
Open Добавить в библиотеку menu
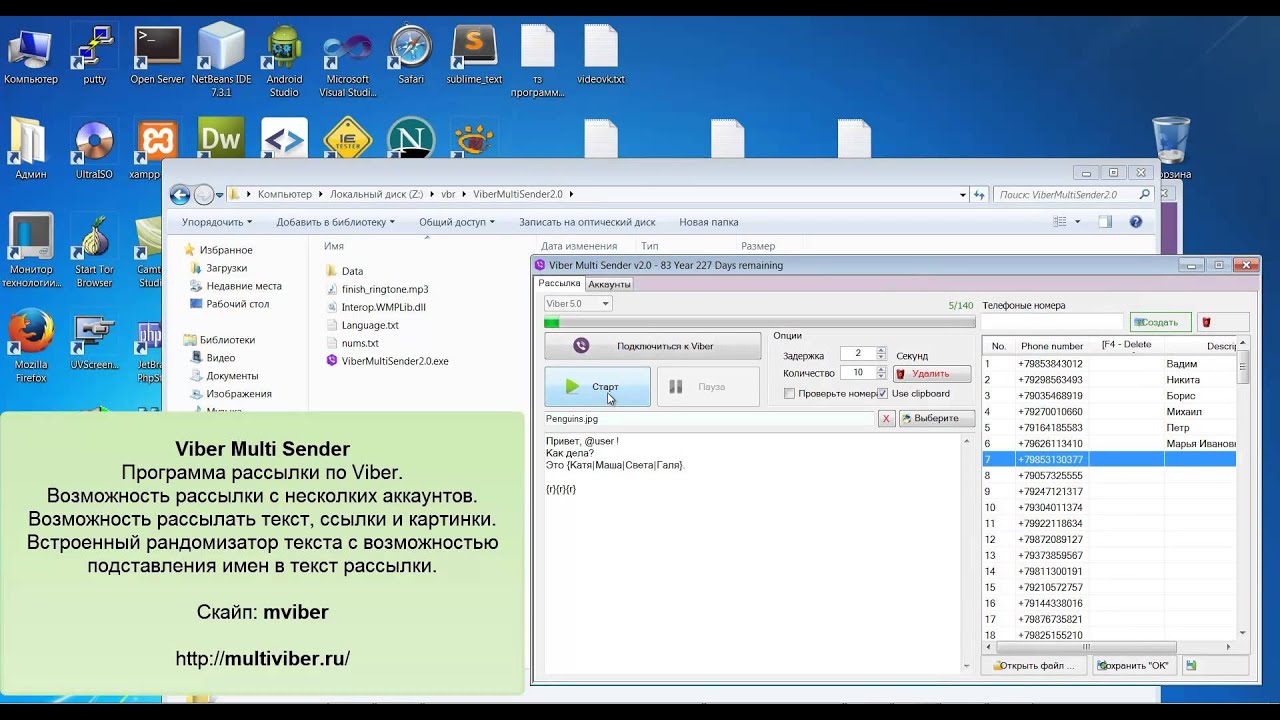[335, 222]
